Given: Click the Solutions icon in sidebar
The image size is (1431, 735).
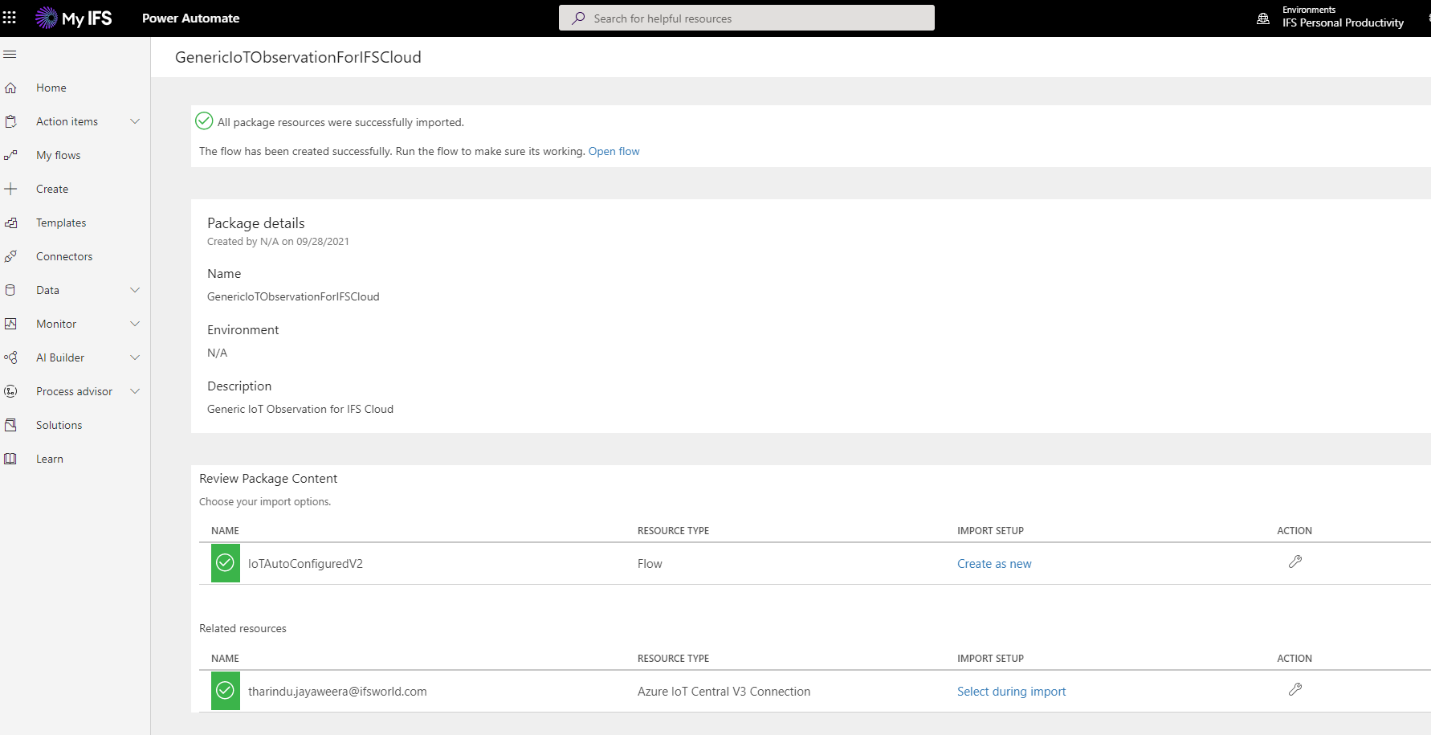Looking at the screenshot, I should (11, 425).
